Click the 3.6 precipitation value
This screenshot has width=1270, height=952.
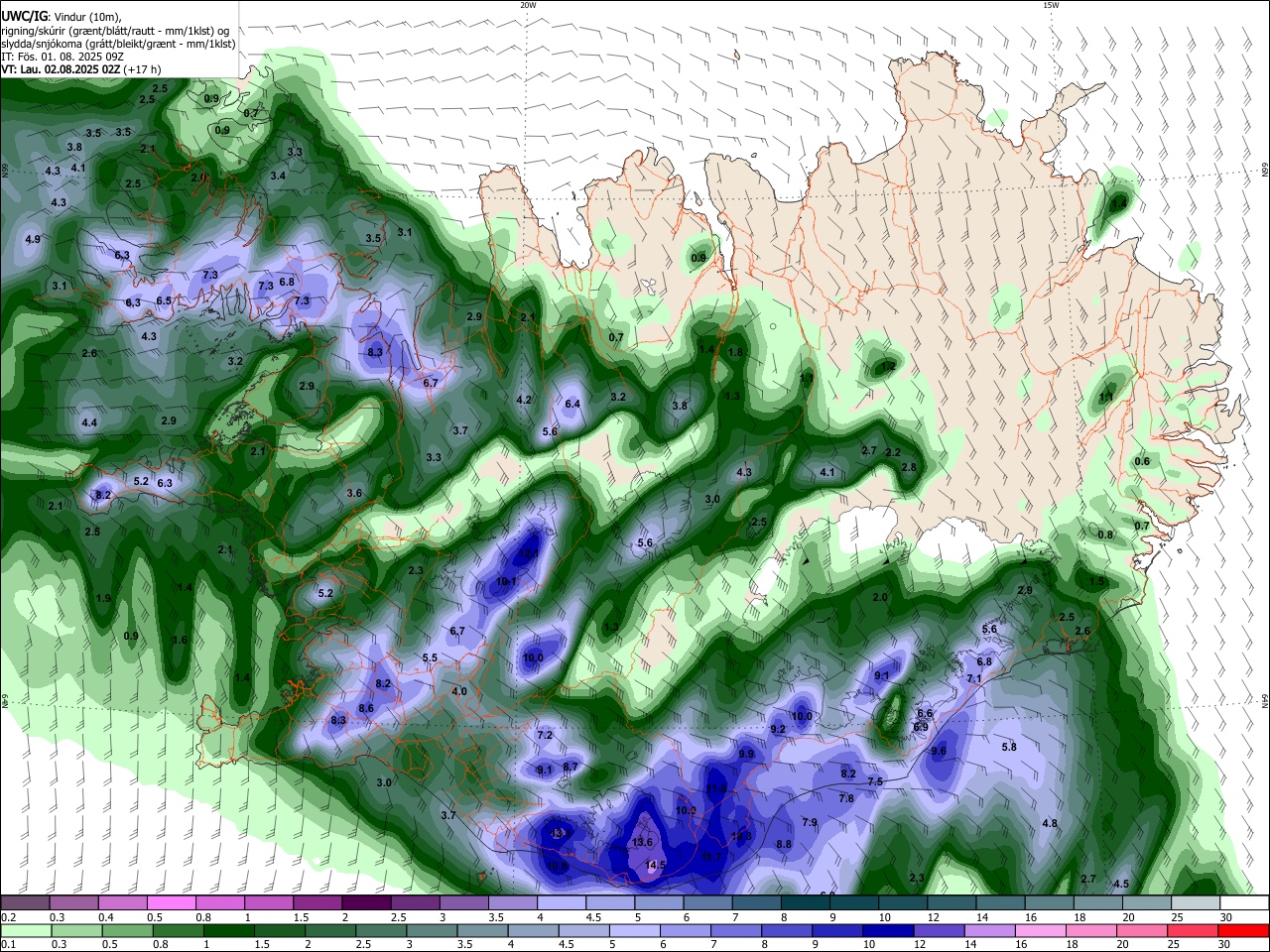(354, 493)
